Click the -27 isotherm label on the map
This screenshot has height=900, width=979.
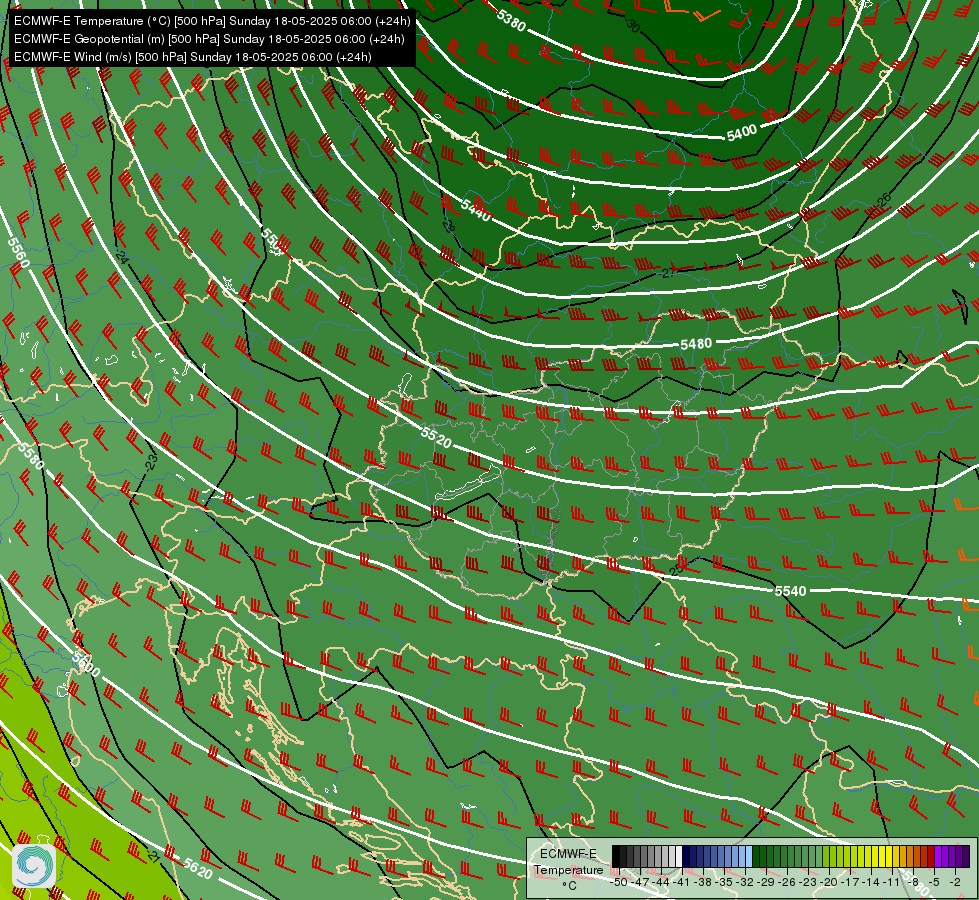668,272
